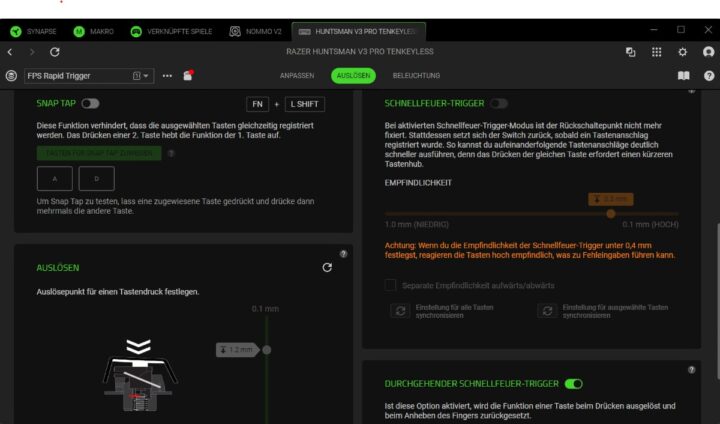The image size is (720, 424).
Task: Enable the Snap Tap toggle
Action: click(x=90, y=103)
